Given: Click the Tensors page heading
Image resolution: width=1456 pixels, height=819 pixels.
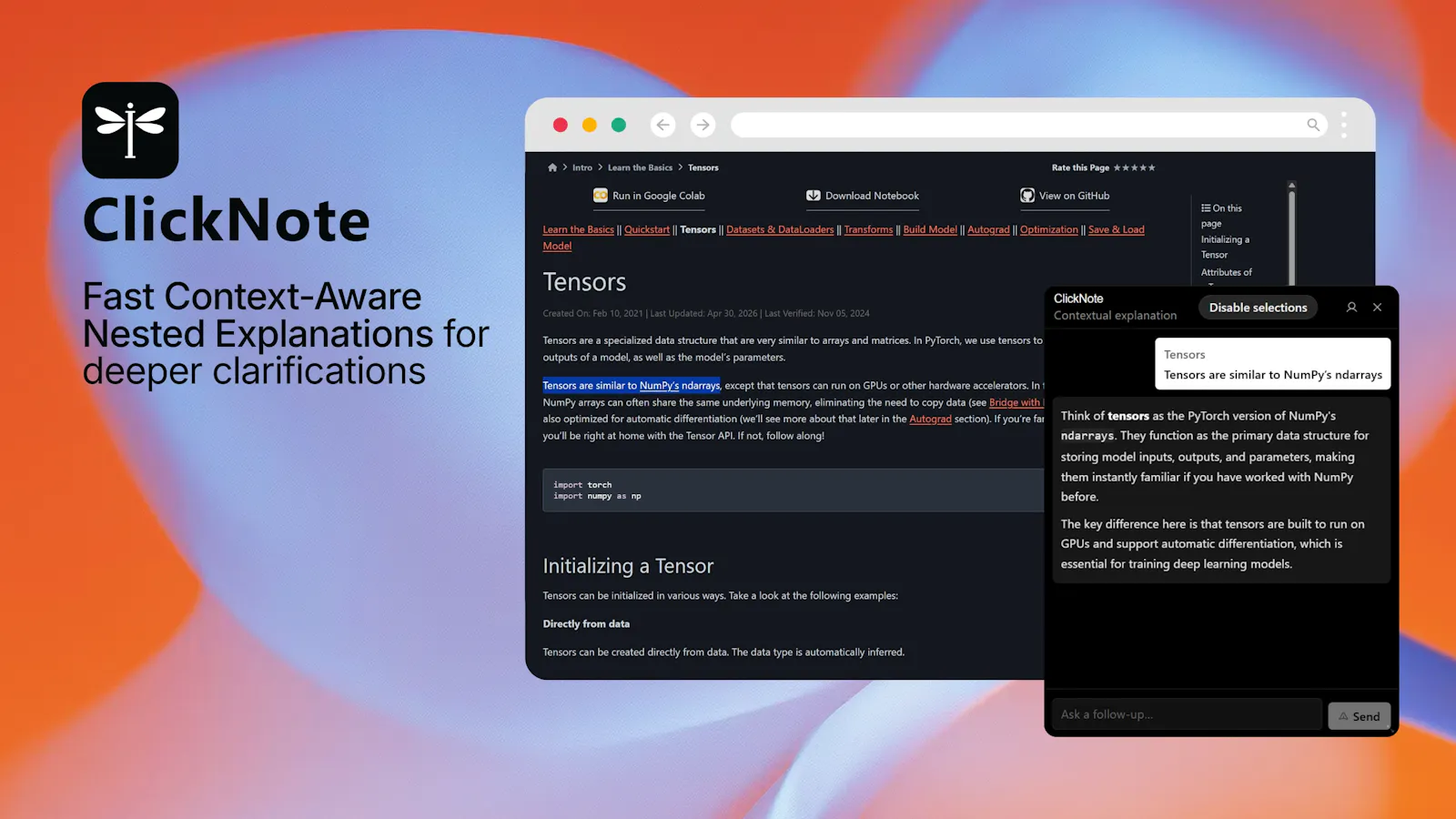Looking at the screenshot, I should tap(584, 282).
